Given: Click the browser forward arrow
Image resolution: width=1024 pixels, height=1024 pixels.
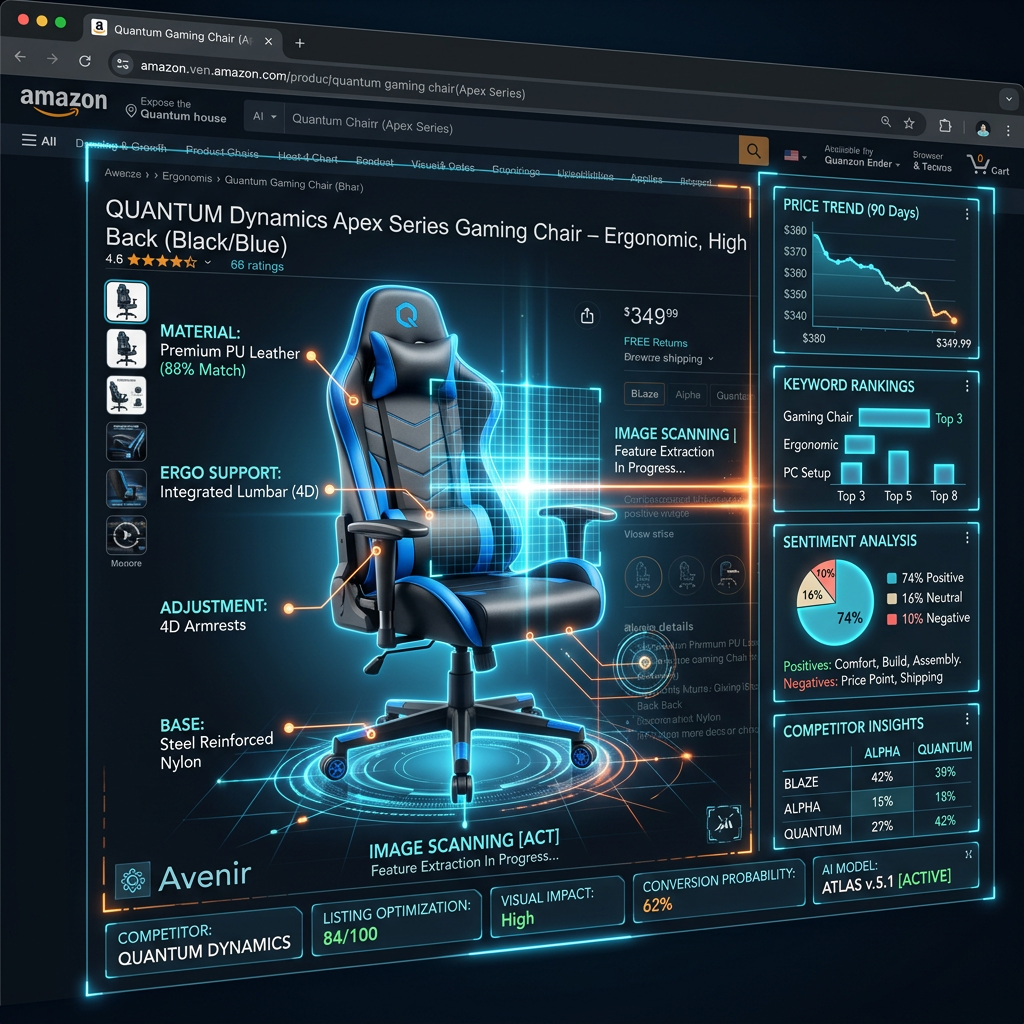Looking at the screenshot, I should 52,59.
